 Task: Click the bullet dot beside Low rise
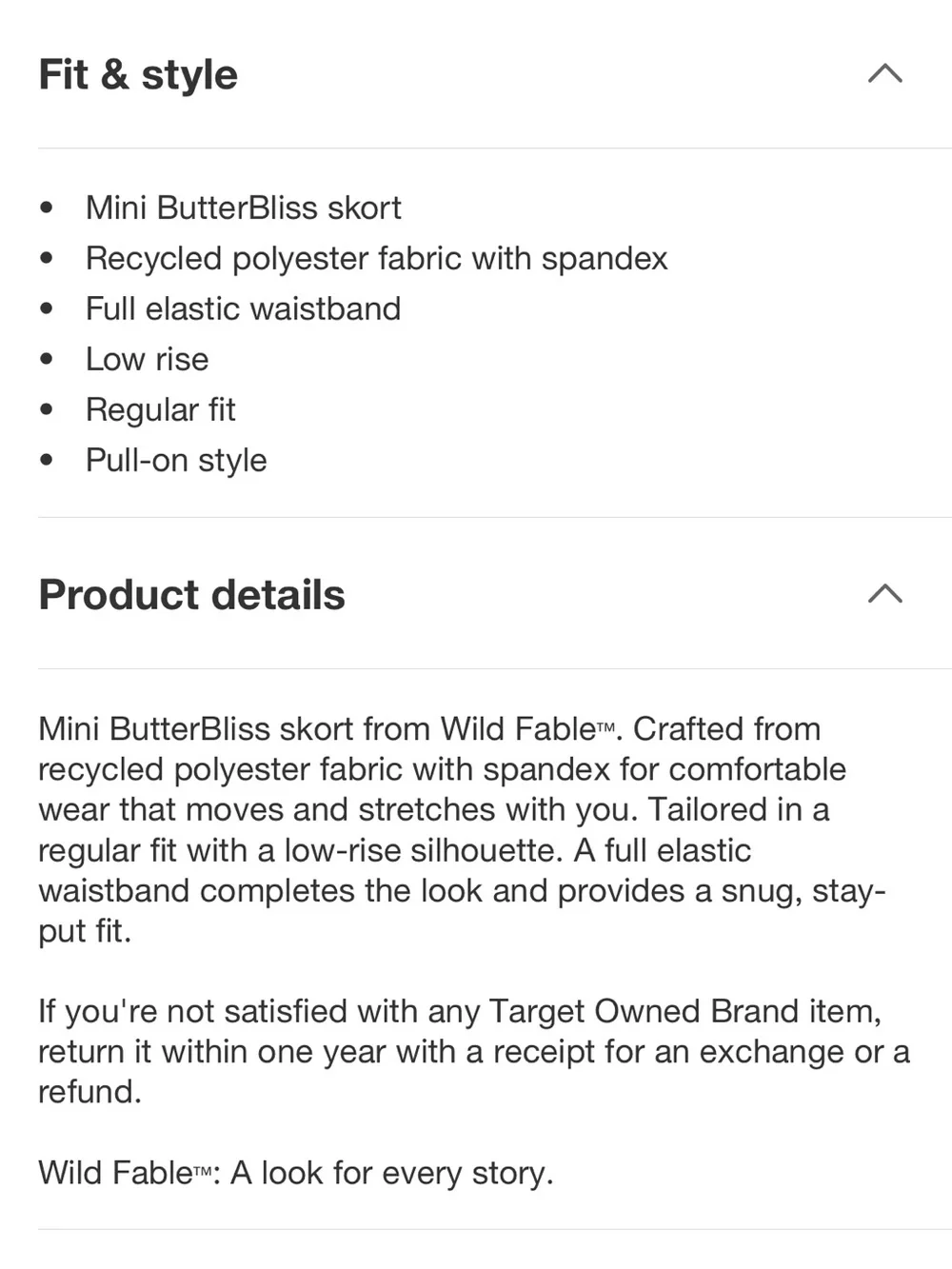coord(47,359)
